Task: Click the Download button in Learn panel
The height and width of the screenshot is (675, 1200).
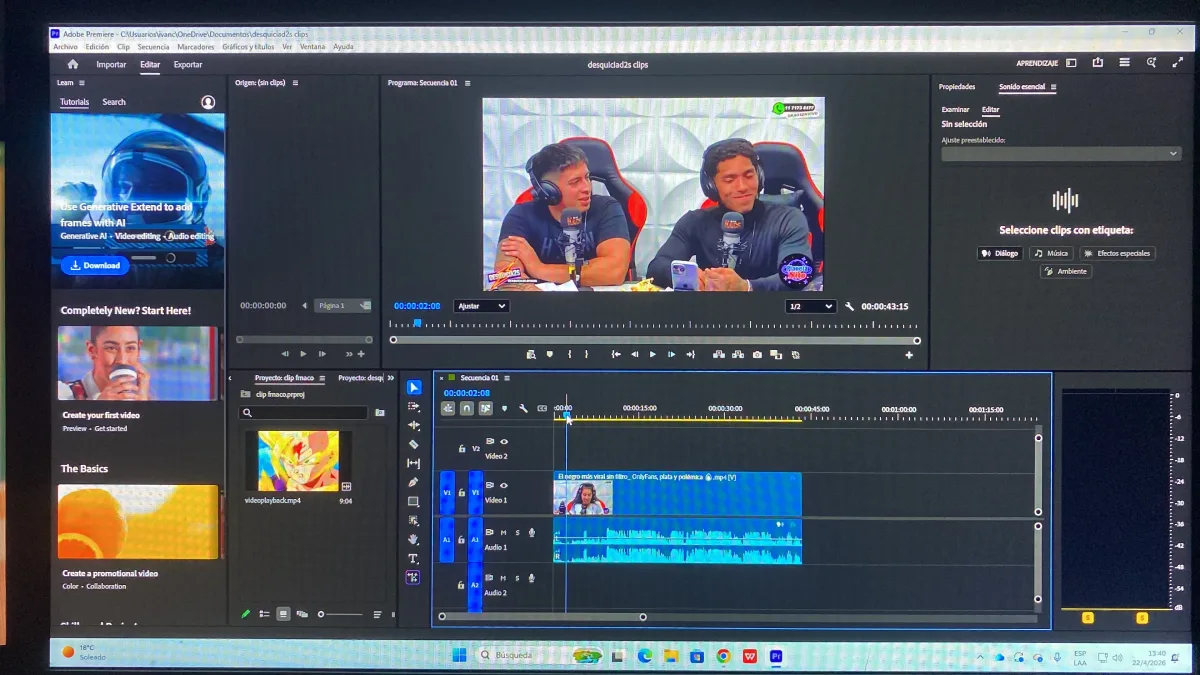Action: pyautogui.click(x=95, y=266)
